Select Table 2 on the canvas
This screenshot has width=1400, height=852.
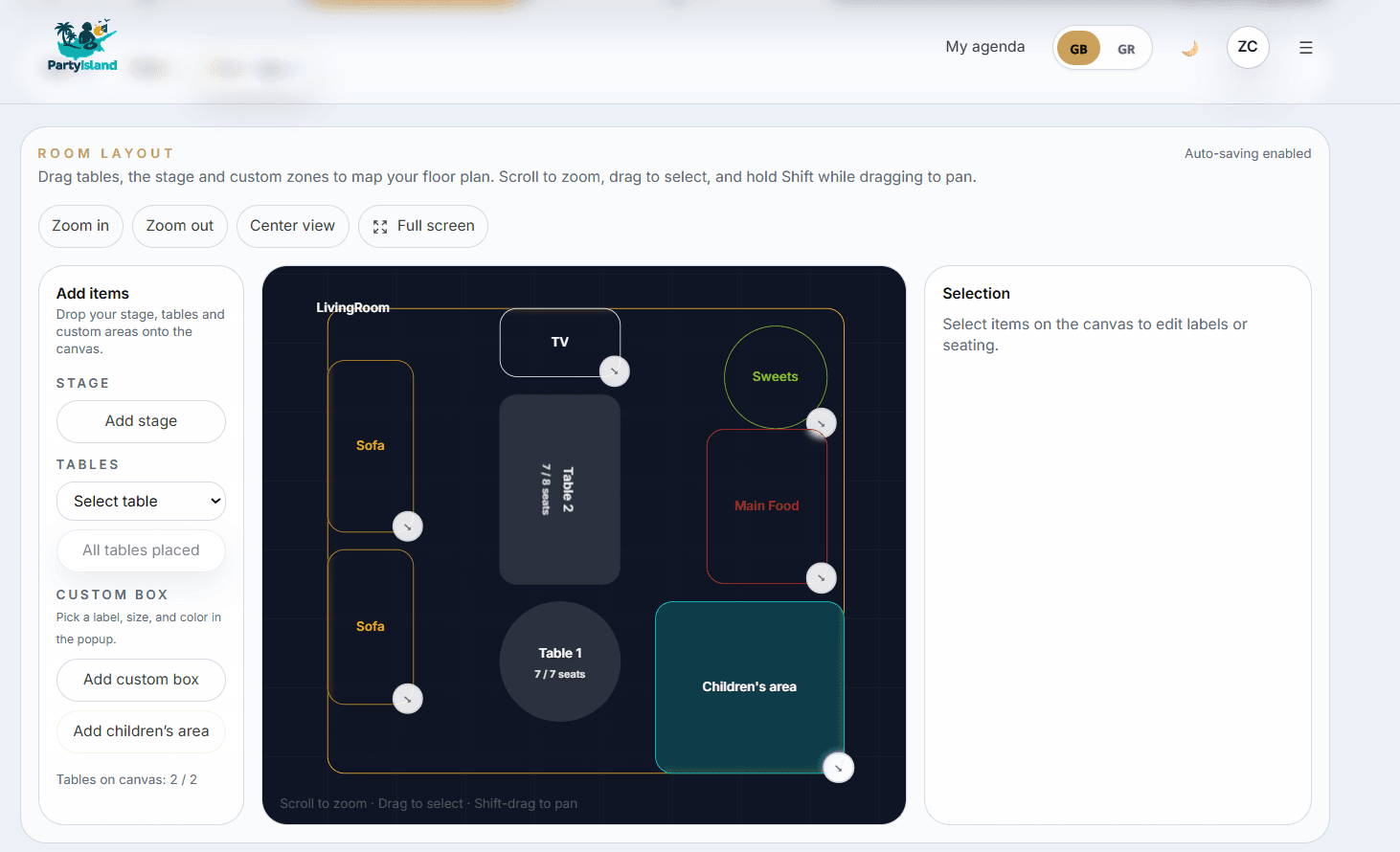[x=559, y=489]
